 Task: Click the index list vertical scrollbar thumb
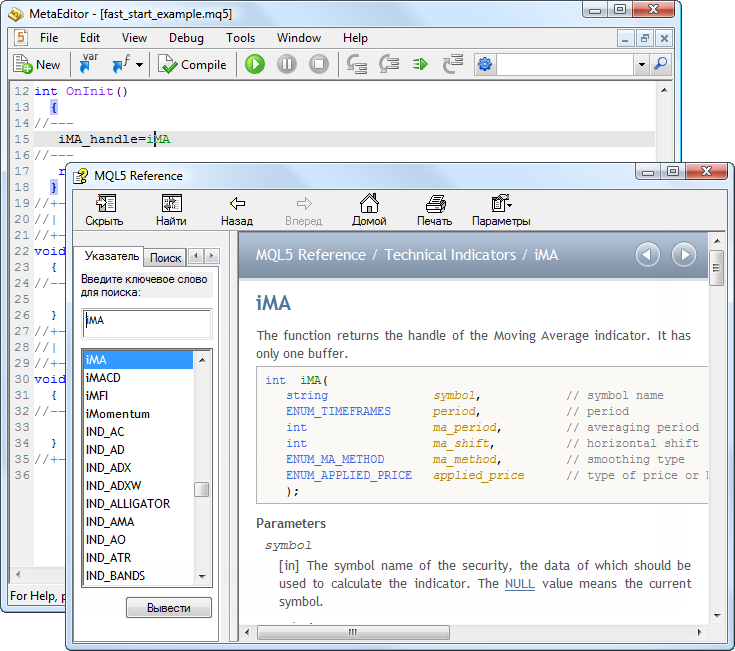point(202,489)
